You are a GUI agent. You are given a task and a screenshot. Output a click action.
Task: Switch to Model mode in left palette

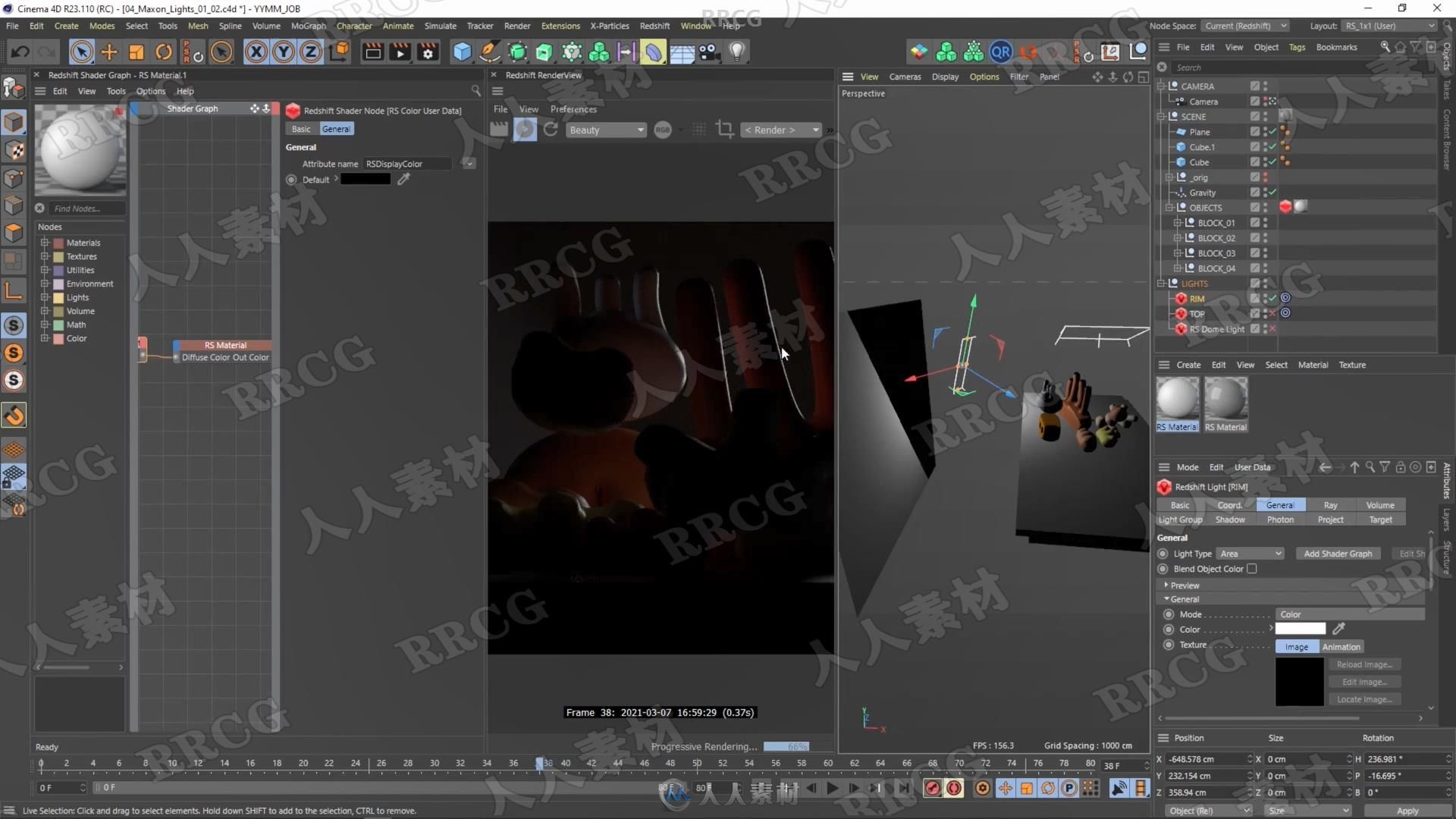click(x=14, y=121)
